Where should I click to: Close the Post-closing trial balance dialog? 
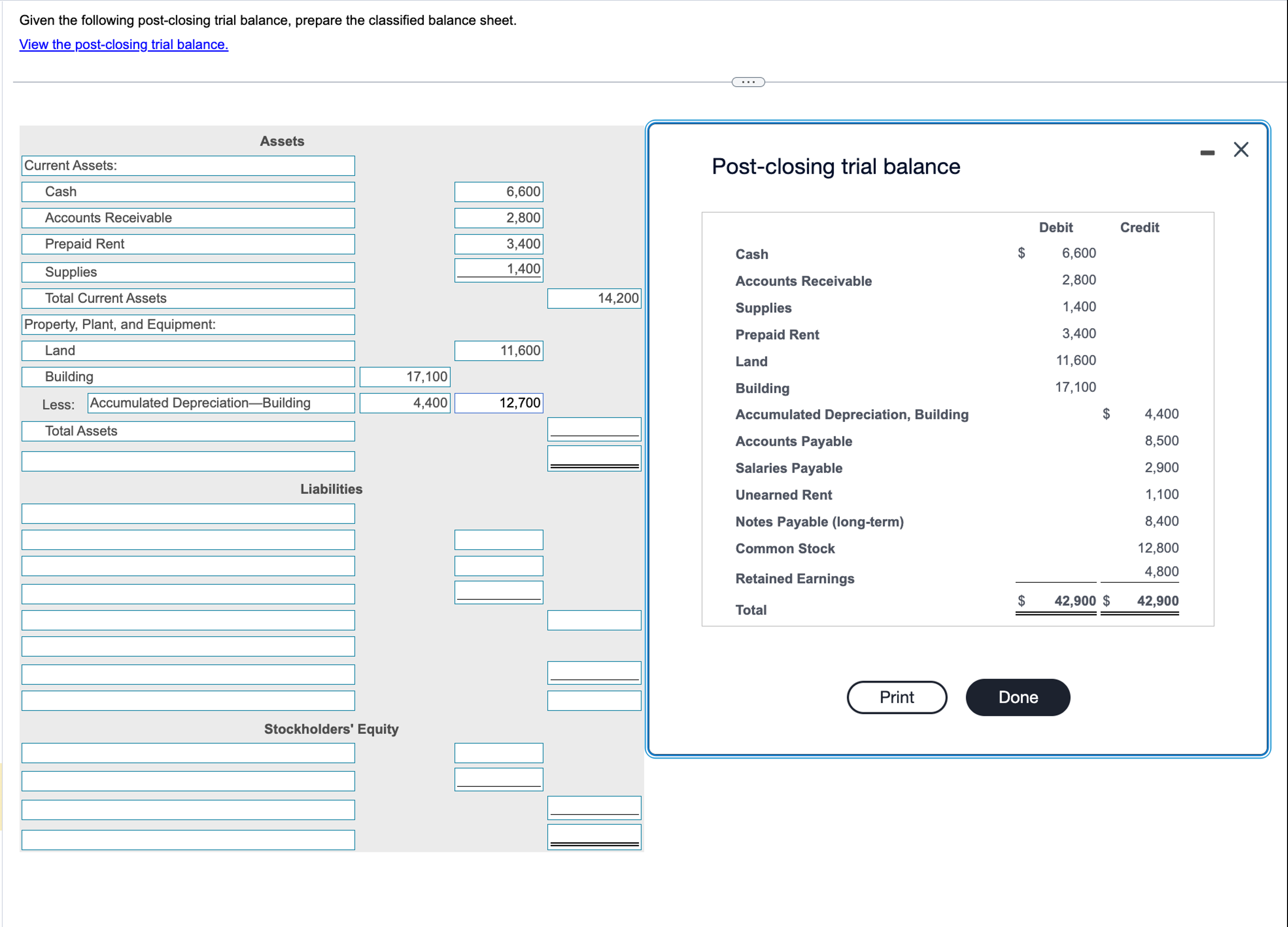click(x=1240, y=150)
